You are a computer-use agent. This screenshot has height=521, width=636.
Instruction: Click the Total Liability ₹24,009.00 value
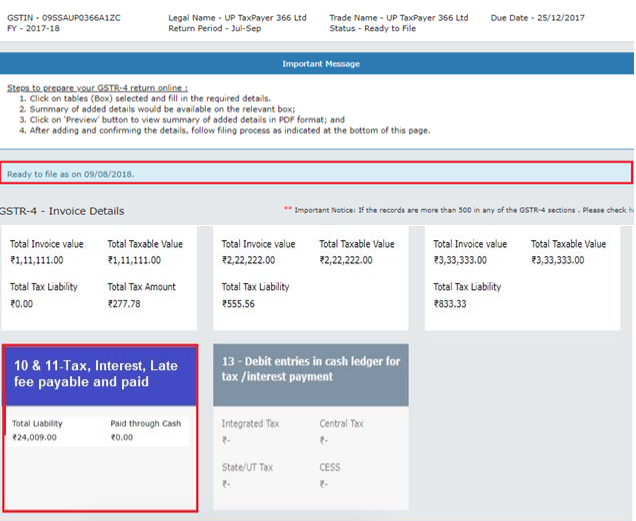click(34, 437)
